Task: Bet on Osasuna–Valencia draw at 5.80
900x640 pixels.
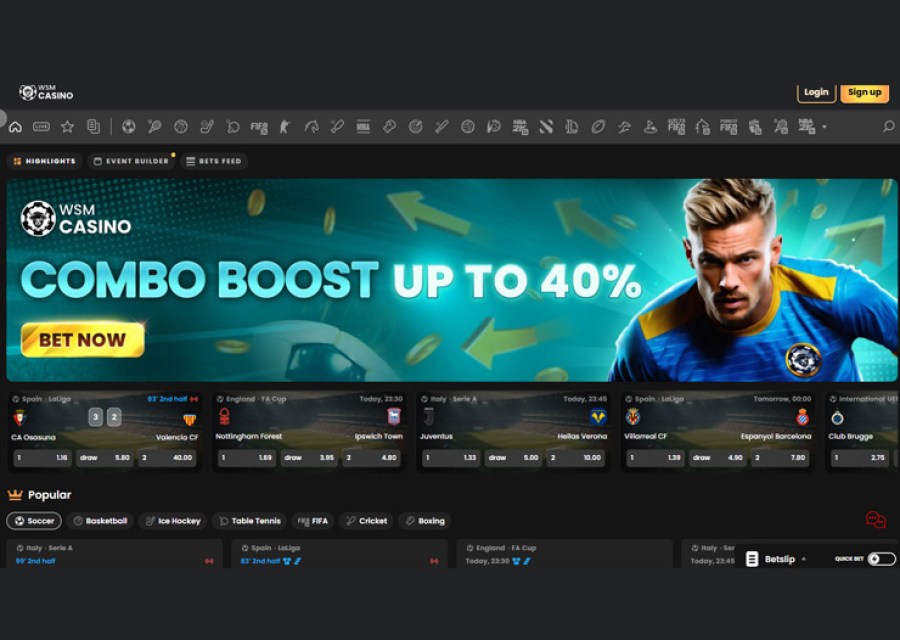Action: 105,458
